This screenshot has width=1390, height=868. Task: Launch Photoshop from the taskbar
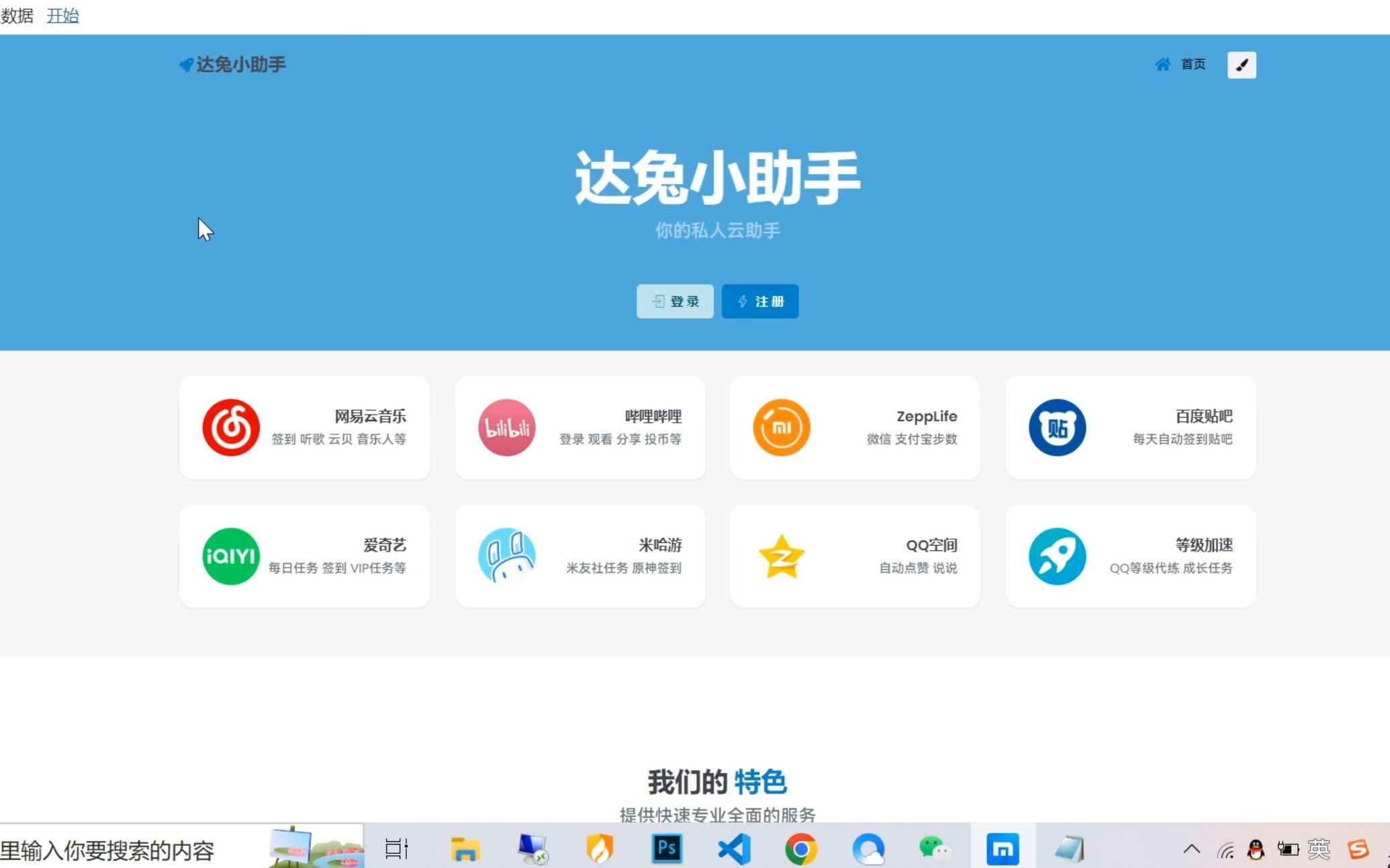click(667, 849)
